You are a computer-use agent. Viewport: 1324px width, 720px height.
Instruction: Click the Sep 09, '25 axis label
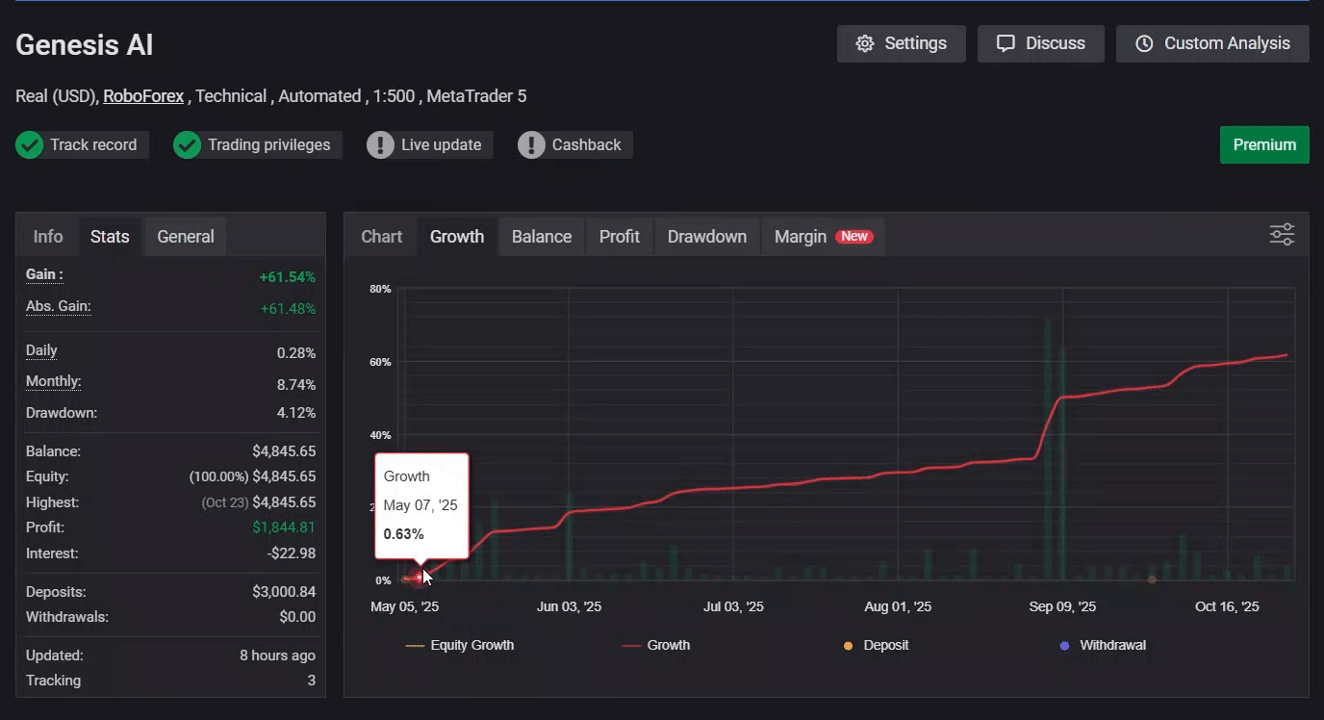coord(1063,607)
